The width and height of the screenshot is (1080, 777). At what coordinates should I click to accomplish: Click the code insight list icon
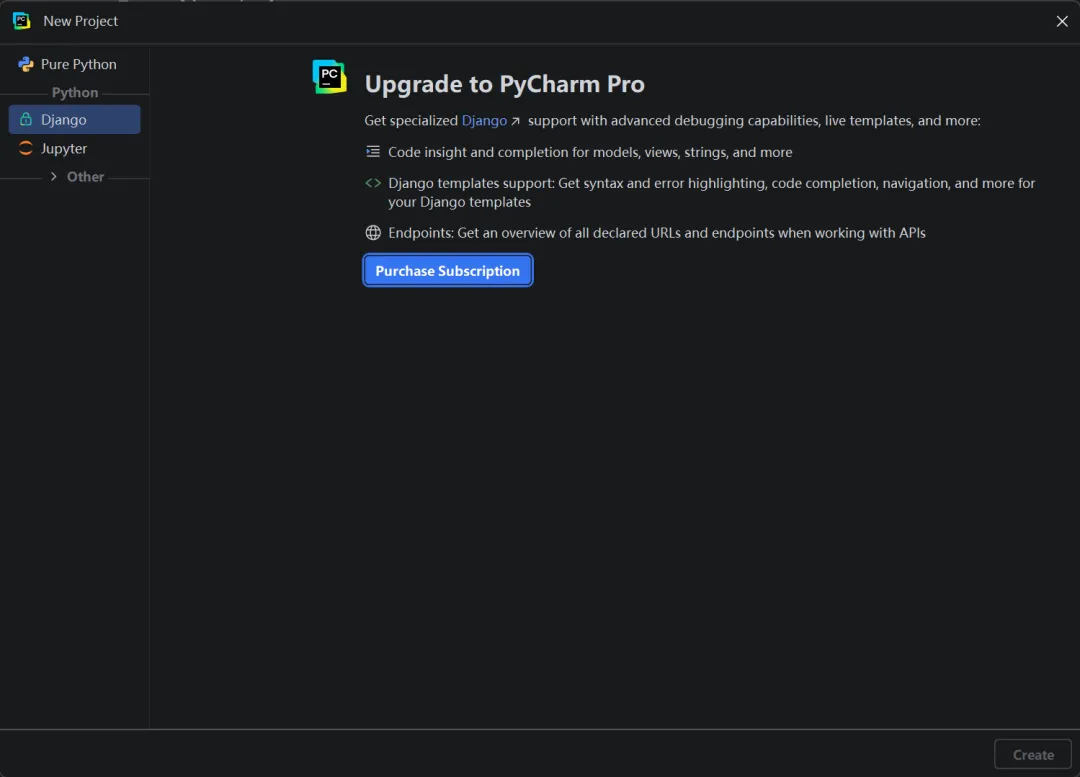tap(373, 152)
